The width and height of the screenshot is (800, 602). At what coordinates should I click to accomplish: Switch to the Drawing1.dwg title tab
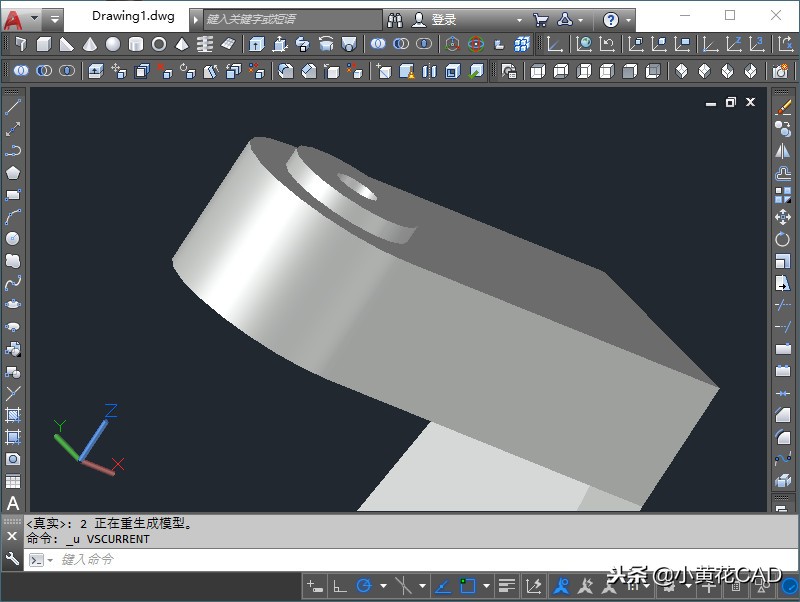coord(133,17)
